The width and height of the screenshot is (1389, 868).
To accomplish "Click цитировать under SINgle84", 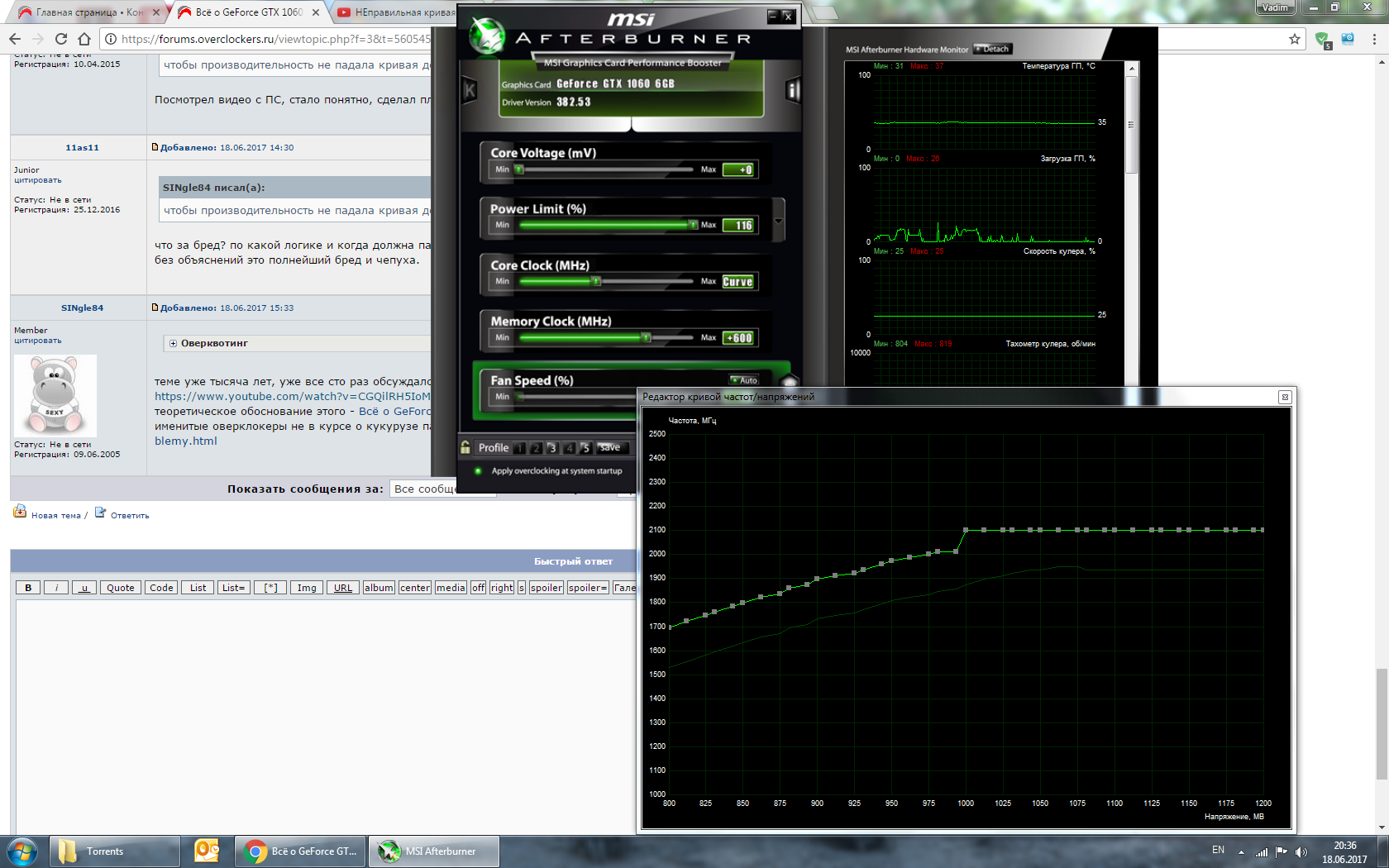I will 37,341.
